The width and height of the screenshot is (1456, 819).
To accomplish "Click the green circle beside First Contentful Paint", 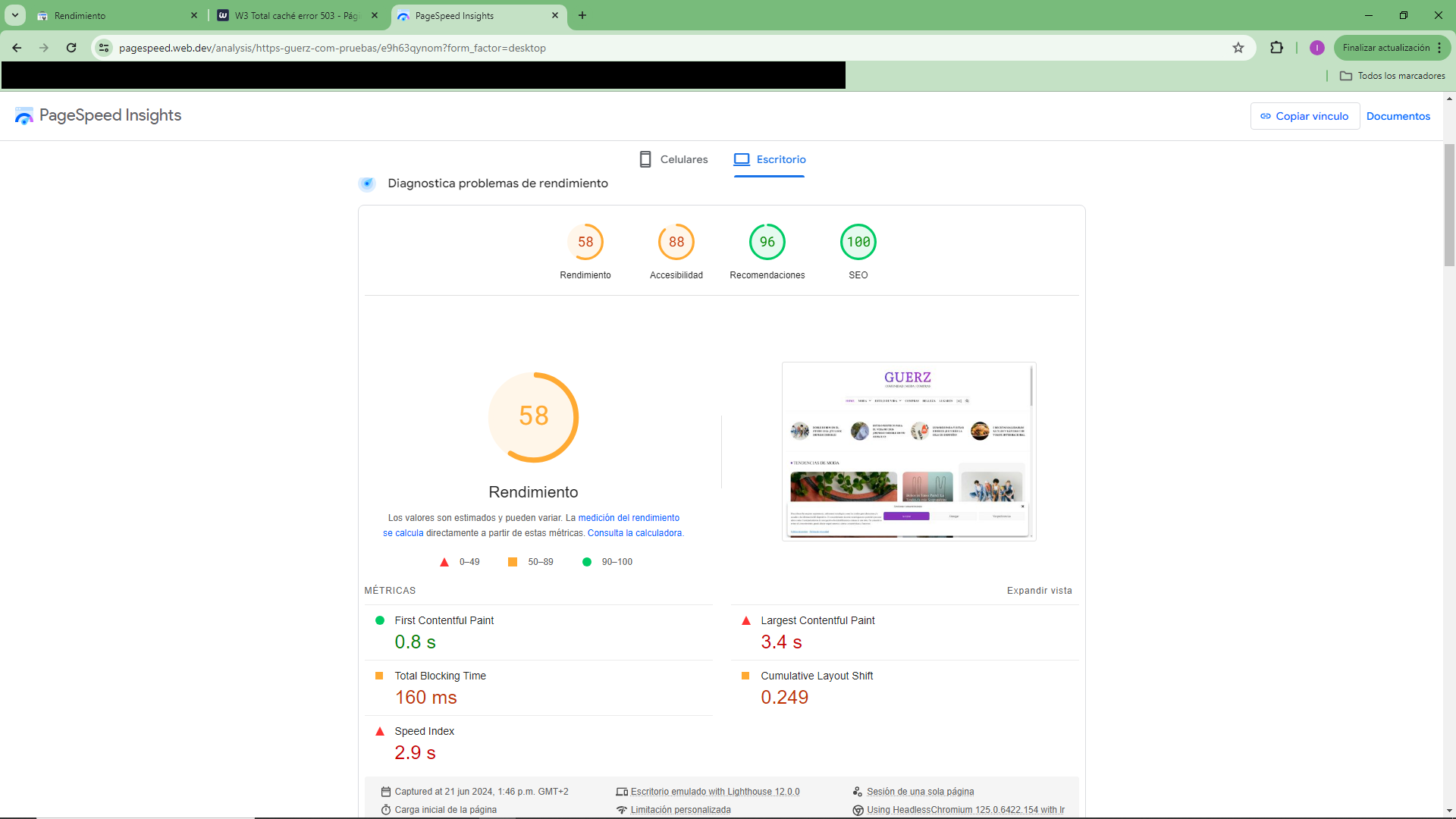I will click(380, 620).
